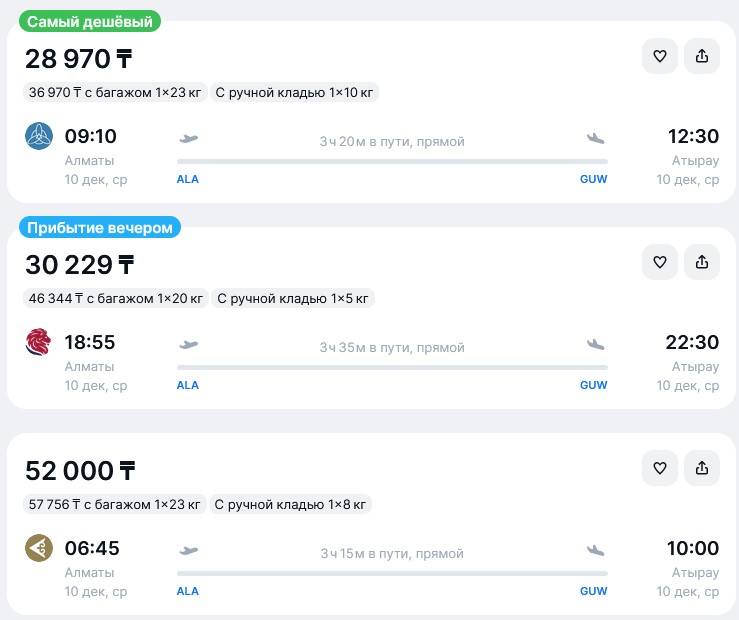Choose the 46 344 ₸ baggage 1×20 kg fare
This screenshot has width=739, height=620.
point(116,298)
